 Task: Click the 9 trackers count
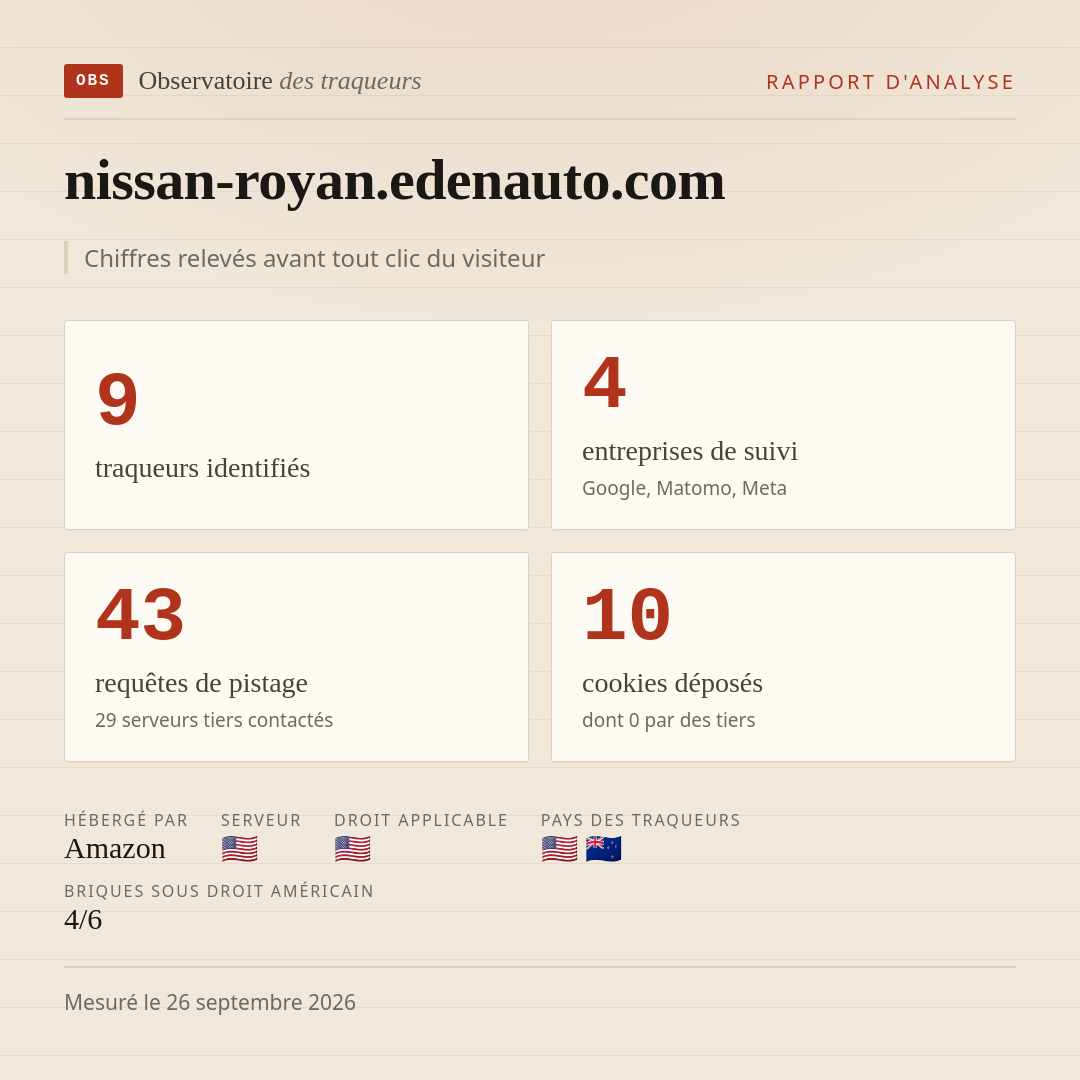pyautogui.click(x=118, y=399)
